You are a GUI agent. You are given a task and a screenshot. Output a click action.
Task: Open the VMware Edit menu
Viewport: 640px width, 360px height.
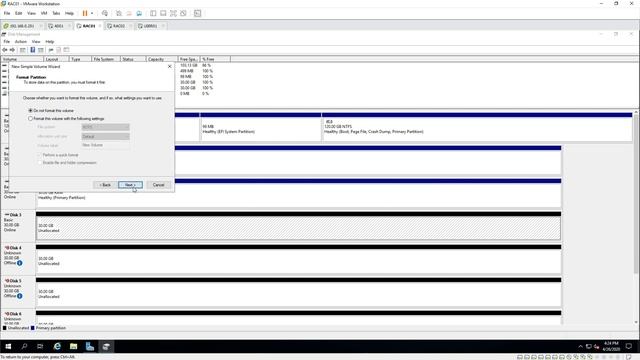pyautogui.click(x=19, y=13)
